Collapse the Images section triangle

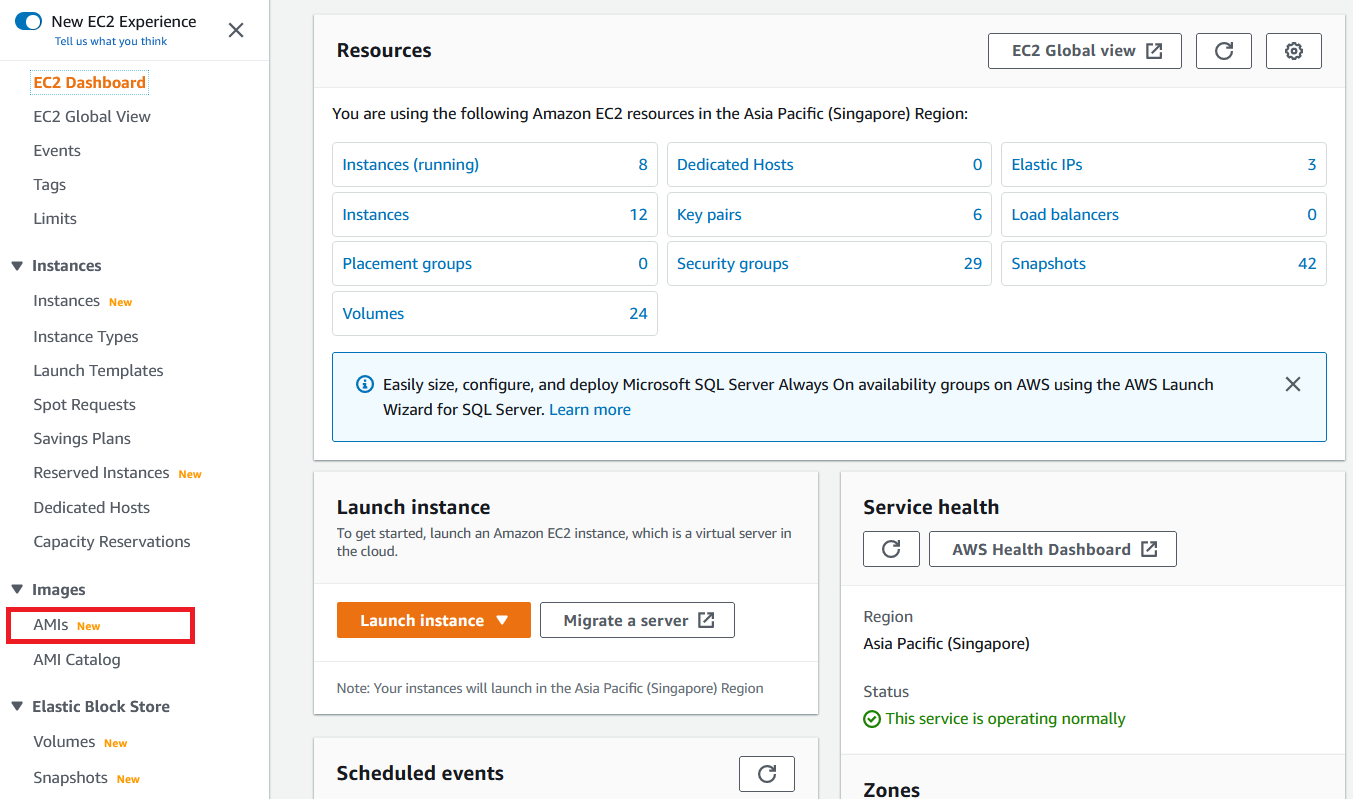(16, 590)
